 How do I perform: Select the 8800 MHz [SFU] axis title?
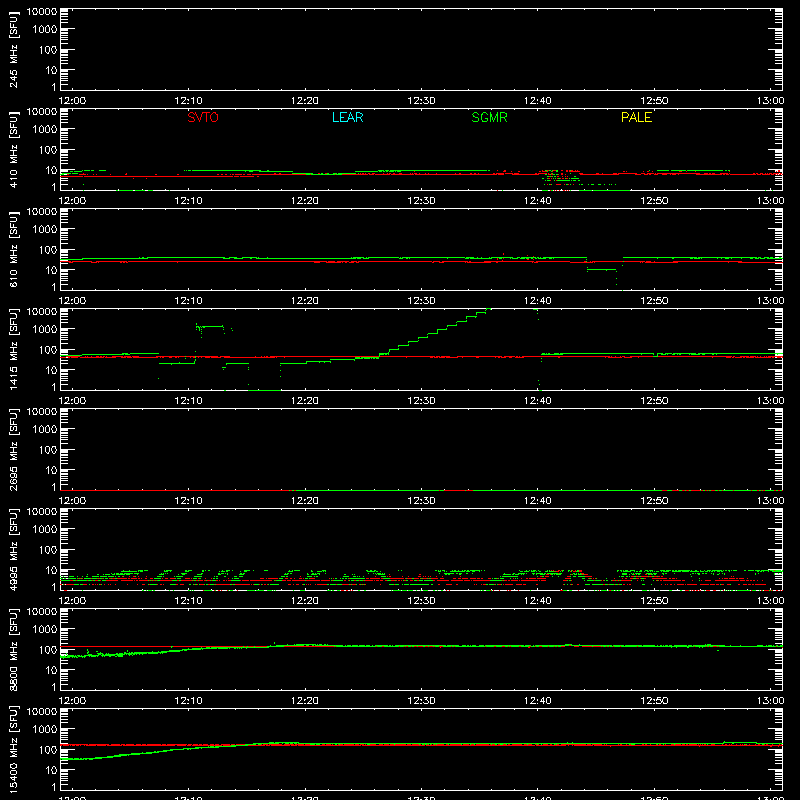click(14, 649)
